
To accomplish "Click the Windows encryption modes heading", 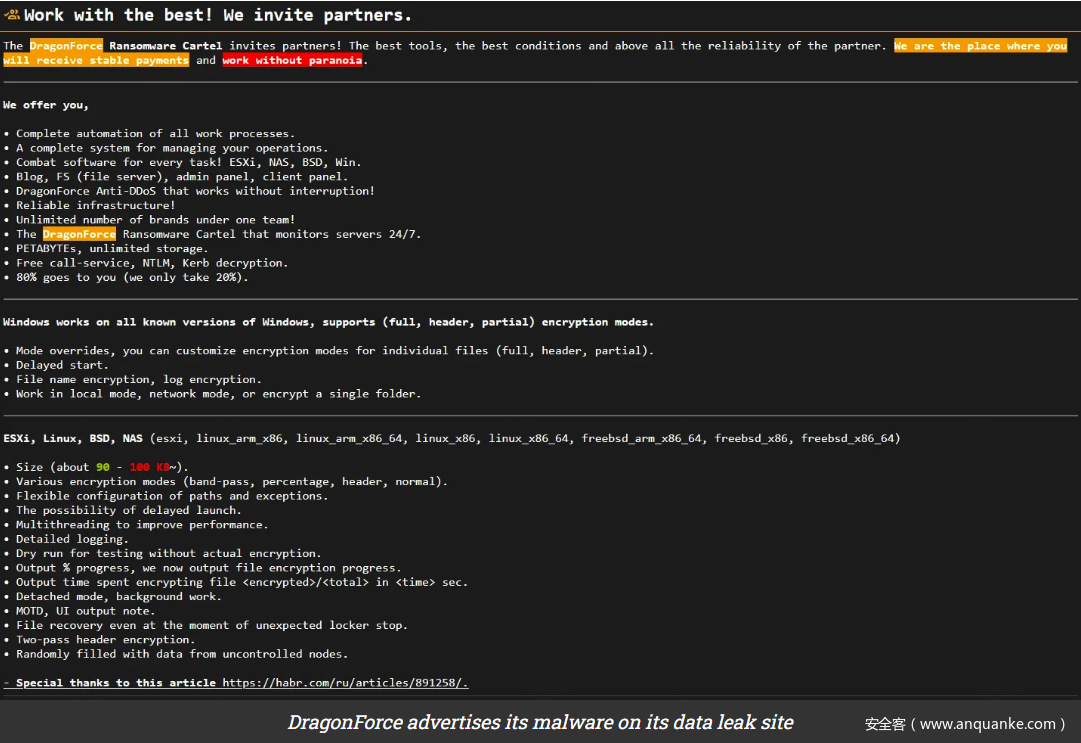I will click(328, 322).
